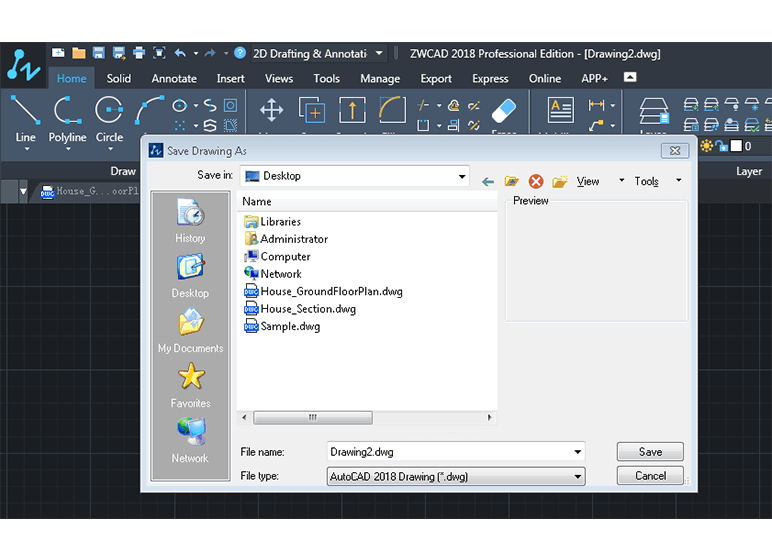Switch to the Express ribbon tab
The width and height of the screenshot is (772, 560).
coord(490,78)
